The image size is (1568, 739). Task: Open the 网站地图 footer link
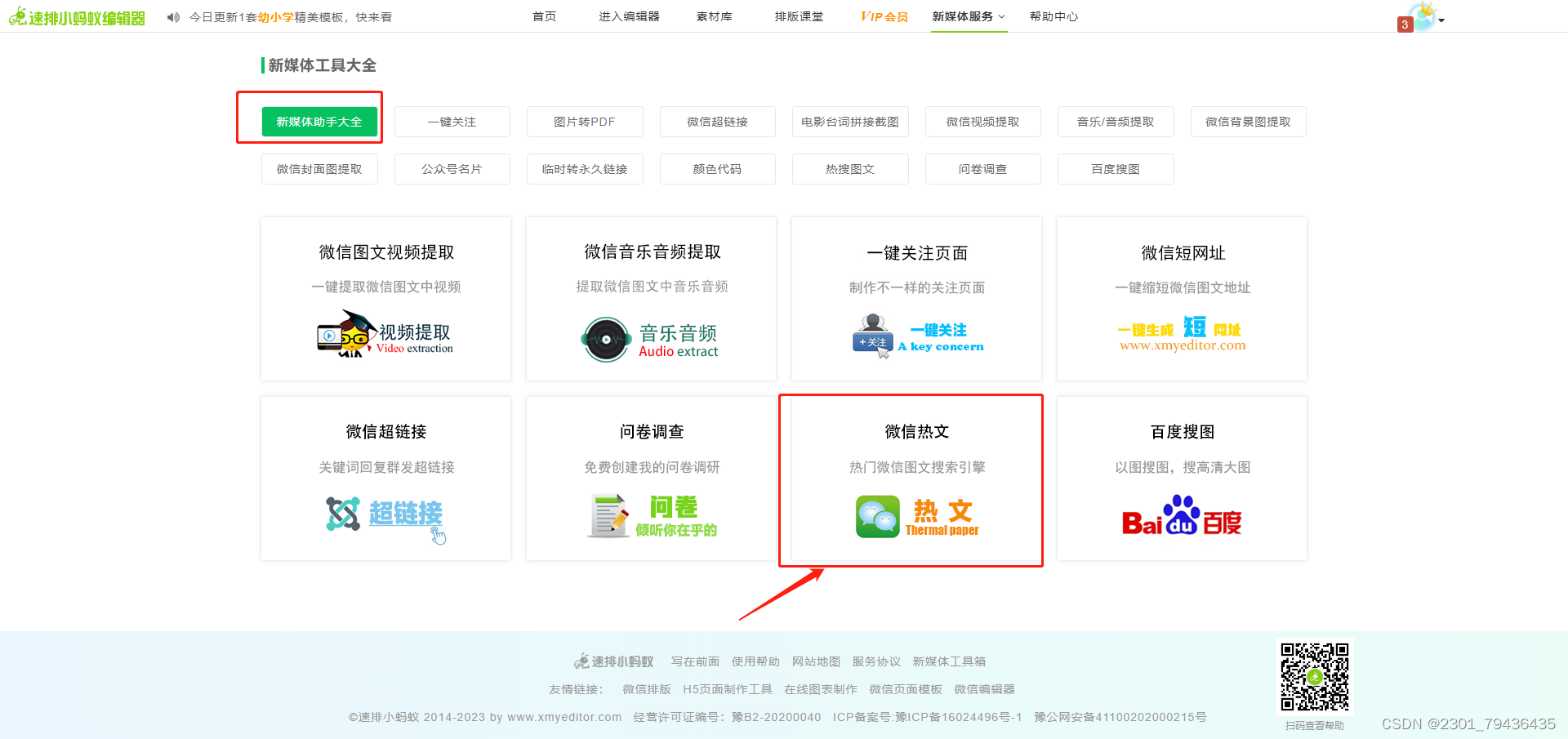click(816, 661)
